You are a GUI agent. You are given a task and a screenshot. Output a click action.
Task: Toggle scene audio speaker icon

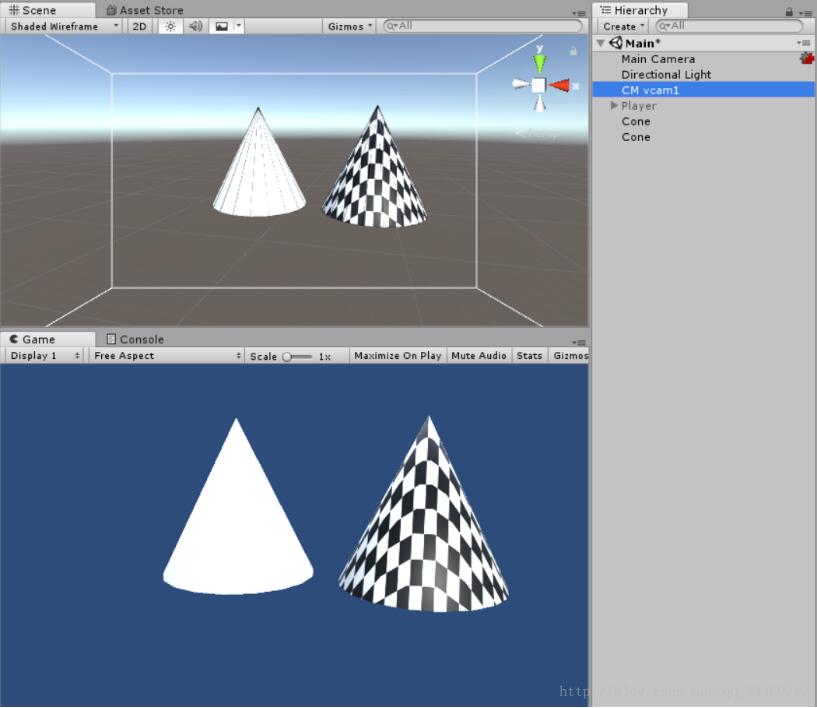tap(196, 27)
